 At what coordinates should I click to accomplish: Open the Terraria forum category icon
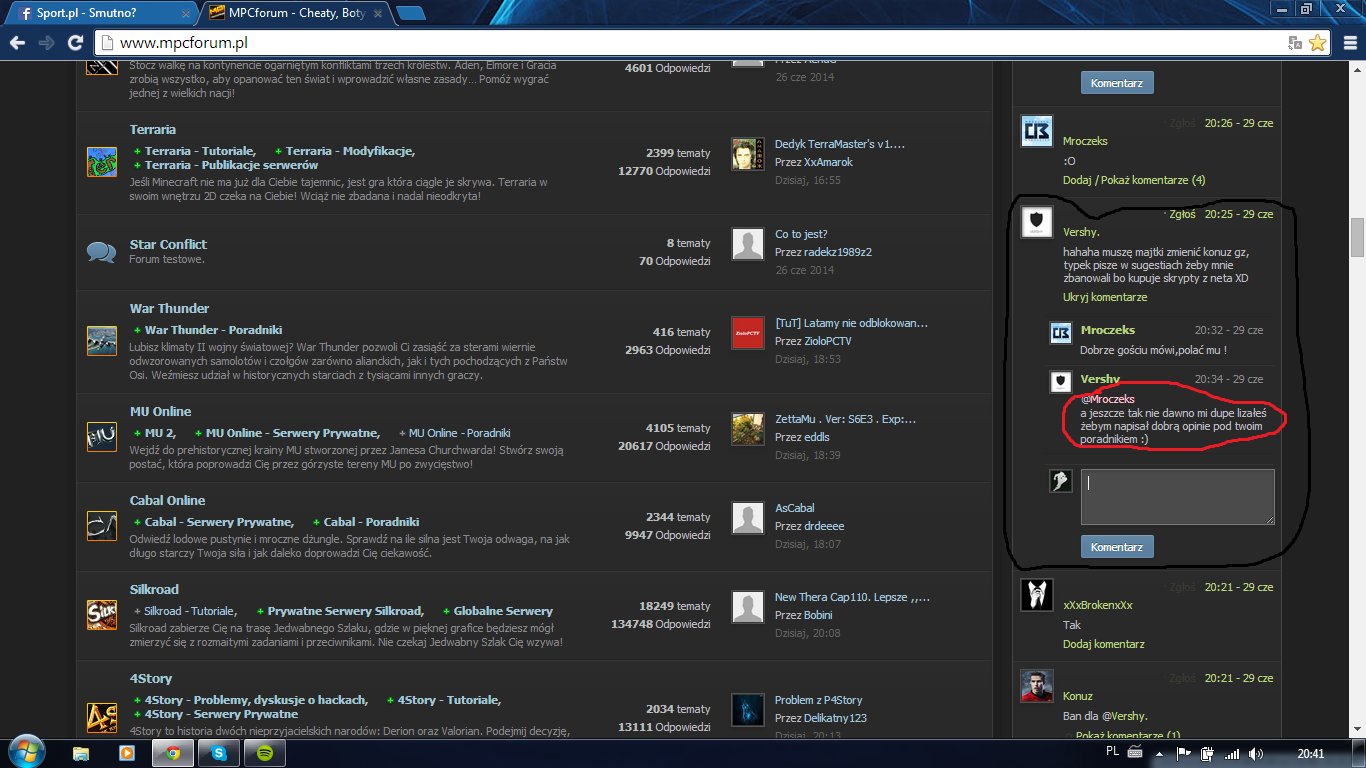[x=102, y=162]
